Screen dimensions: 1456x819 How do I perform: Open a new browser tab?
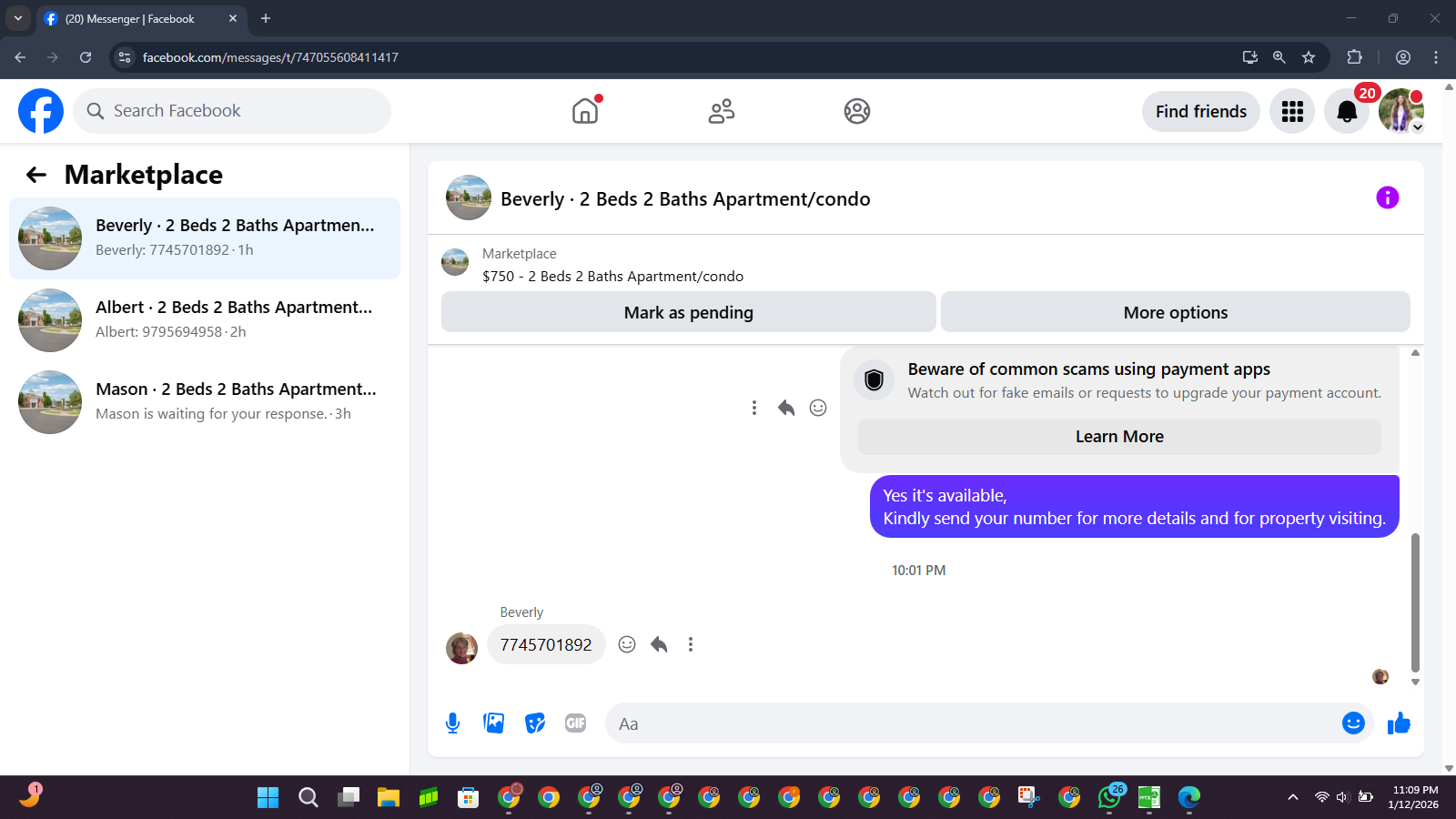(266, 18)
